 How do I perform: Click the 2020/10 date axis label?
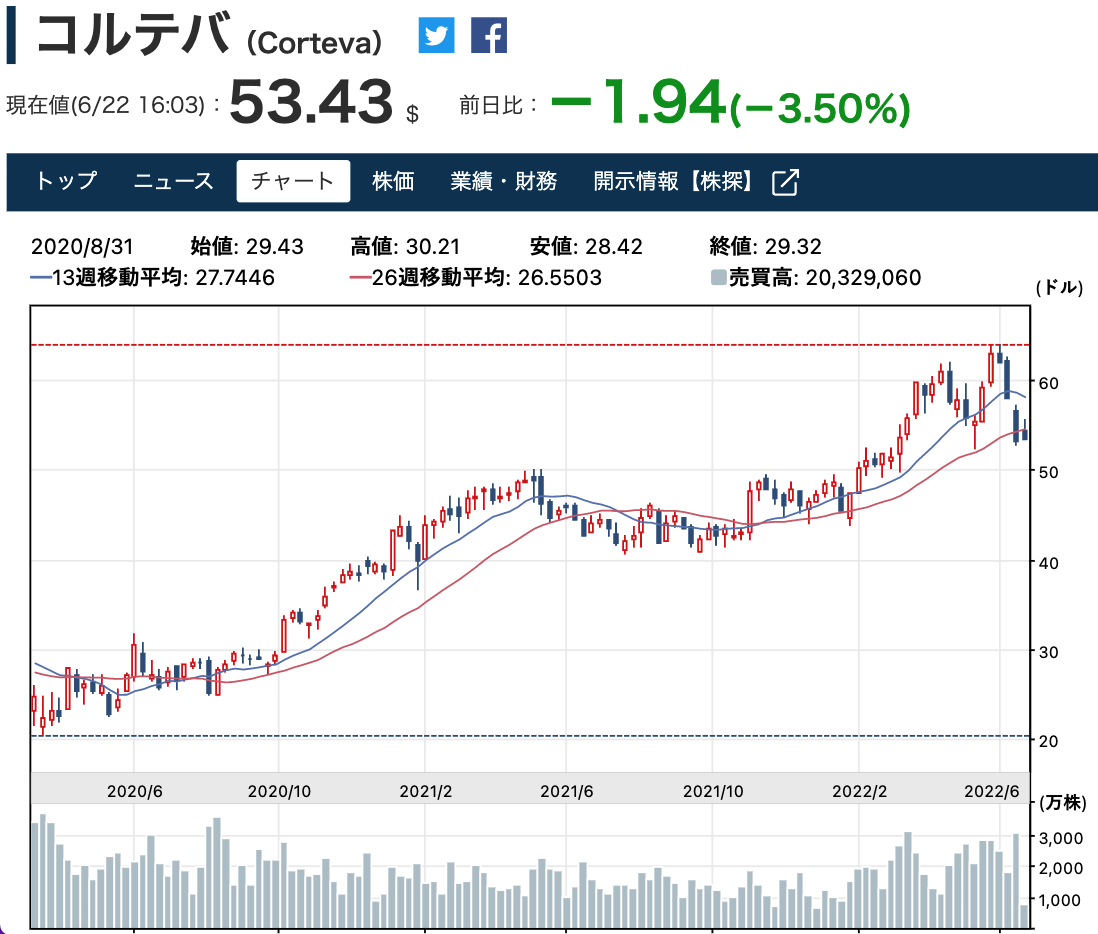279,791
